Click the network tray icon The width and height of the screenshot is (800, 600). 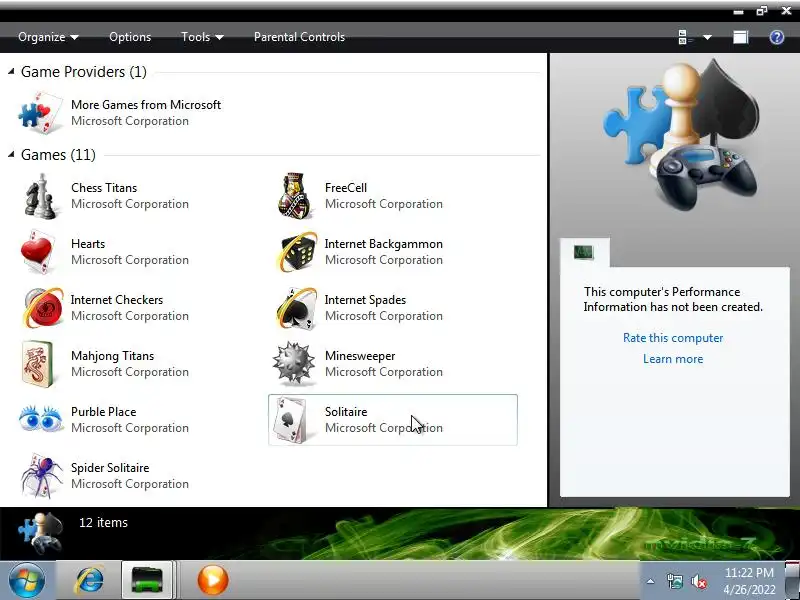click(674, 581)
